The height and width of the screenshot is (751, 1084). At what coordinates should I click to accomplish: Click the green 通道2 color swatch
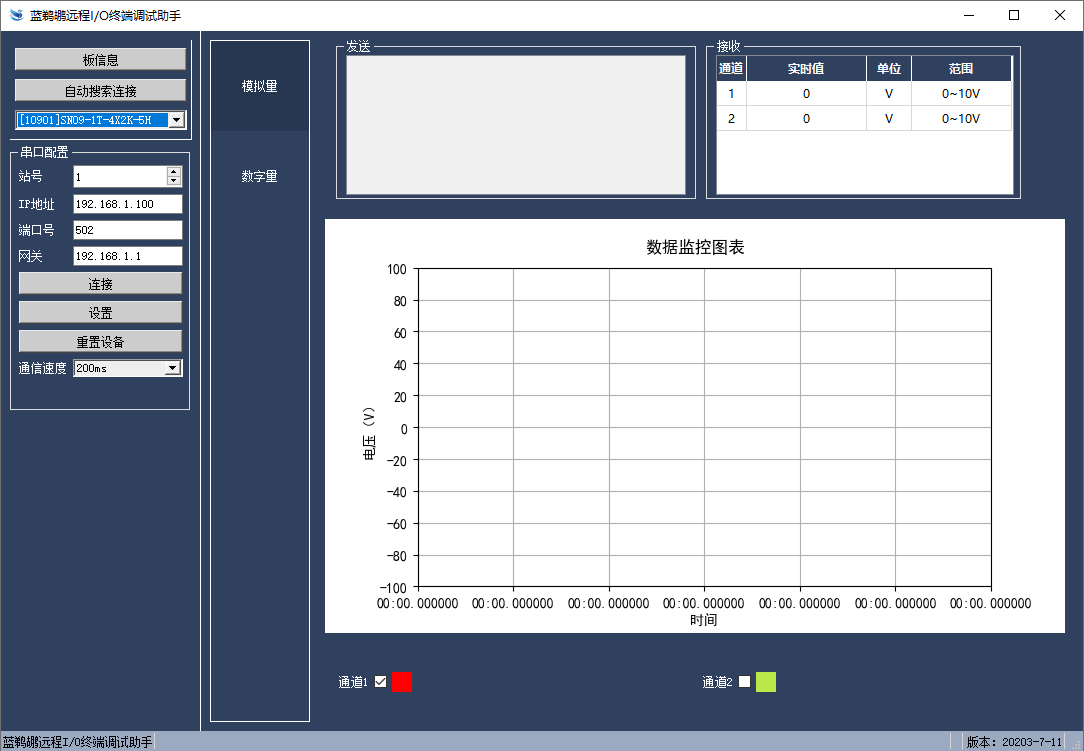point(766,682)
